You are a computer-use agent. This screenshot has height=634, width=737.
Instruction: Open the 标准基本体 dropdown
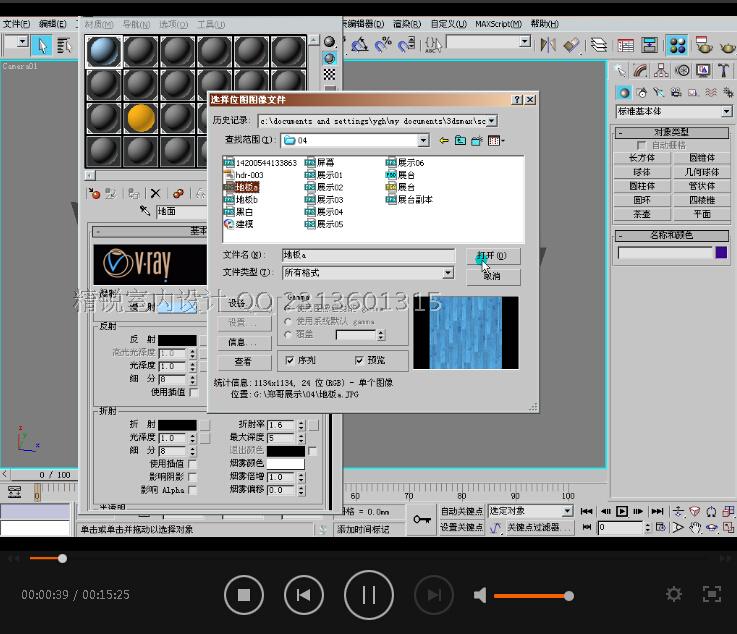[727, 111]
